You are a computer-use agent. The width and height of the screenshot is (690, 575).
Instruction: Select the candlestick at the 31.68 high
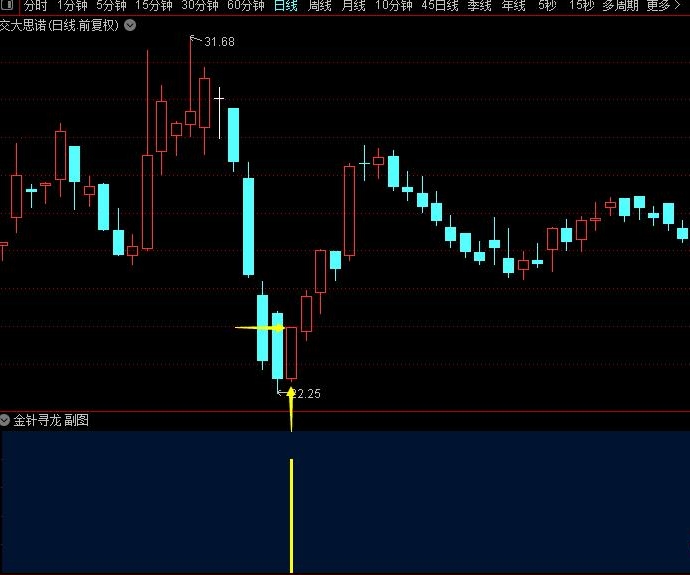pos(191,118)
